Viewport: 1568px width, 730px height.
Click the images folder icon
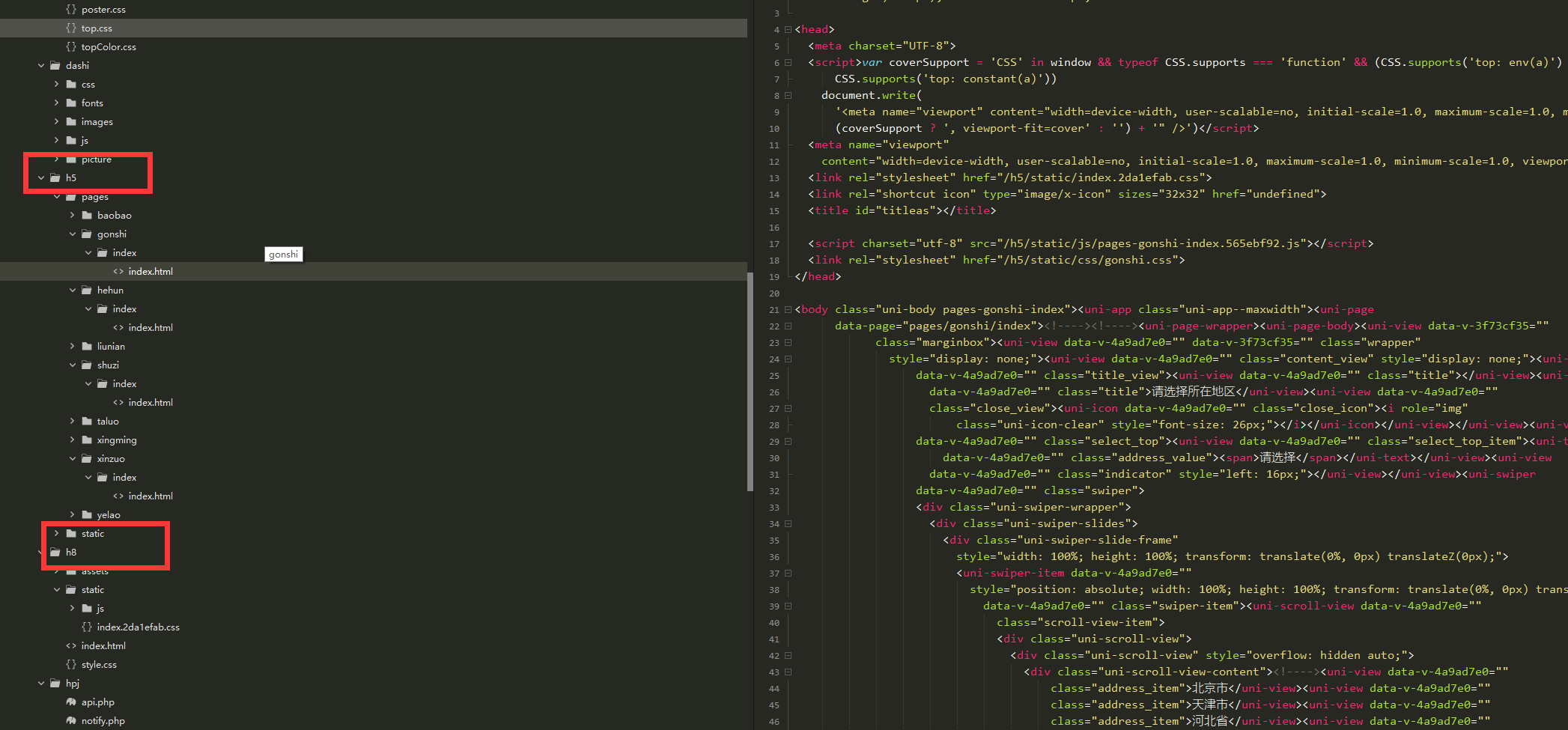tap(71, 122)
